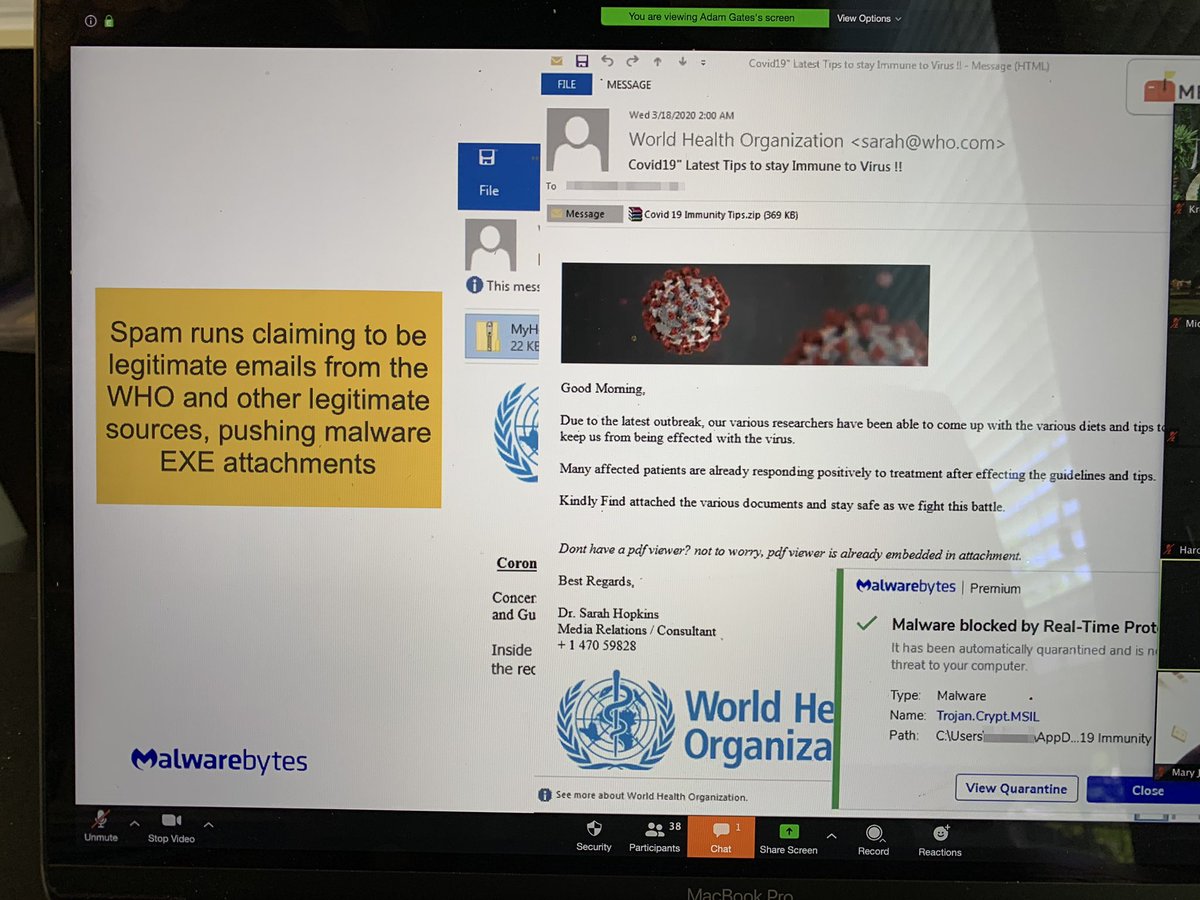Image resolution: width=1200 pixels, height=900 pixels.
Task: Click the coronavirus banner image in email
Action: 745,314
